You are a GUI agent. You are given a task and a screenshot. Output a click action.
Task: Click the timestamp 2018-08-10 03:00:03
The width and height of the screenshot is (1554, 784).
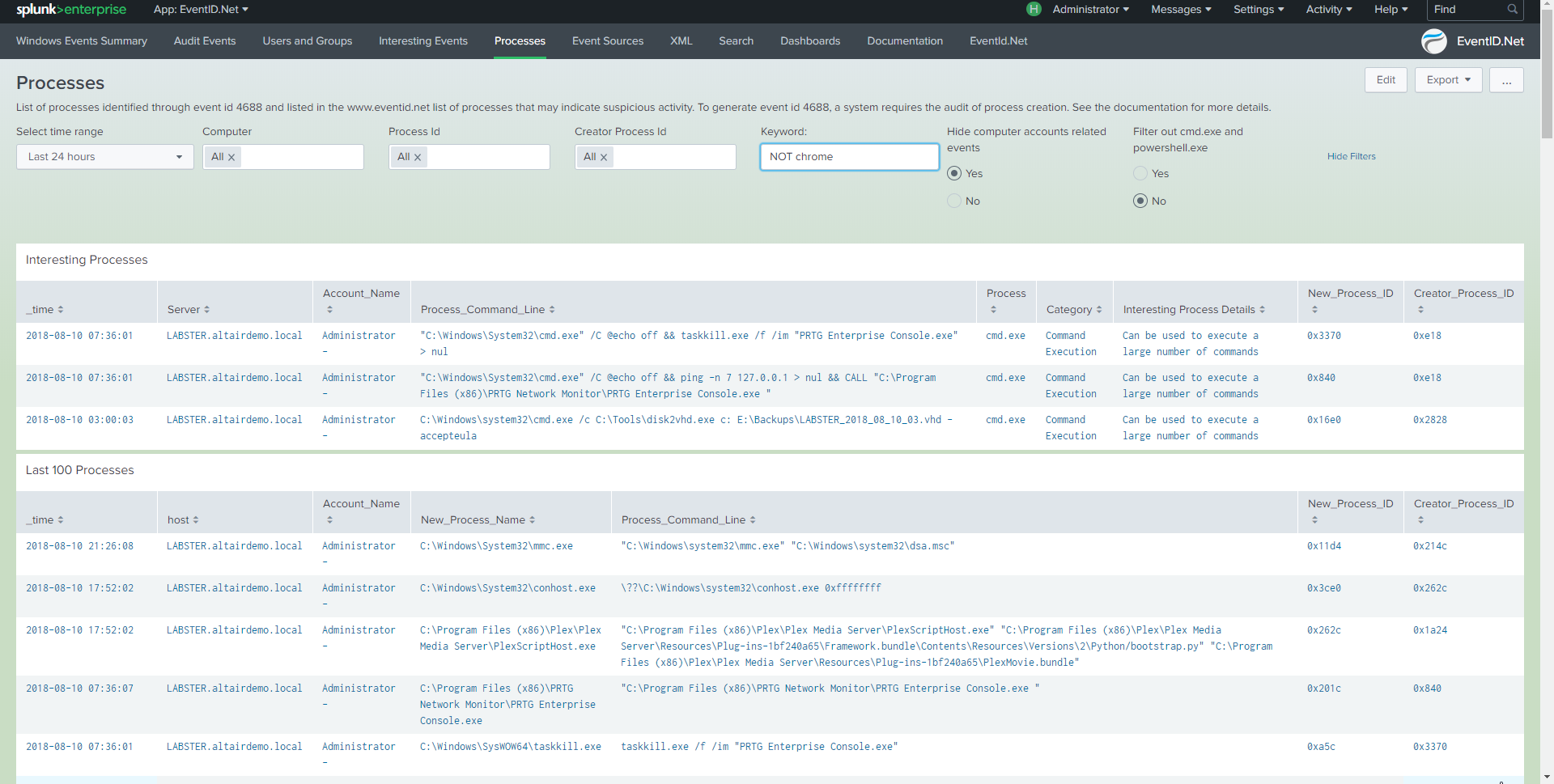tap(79, 420)
